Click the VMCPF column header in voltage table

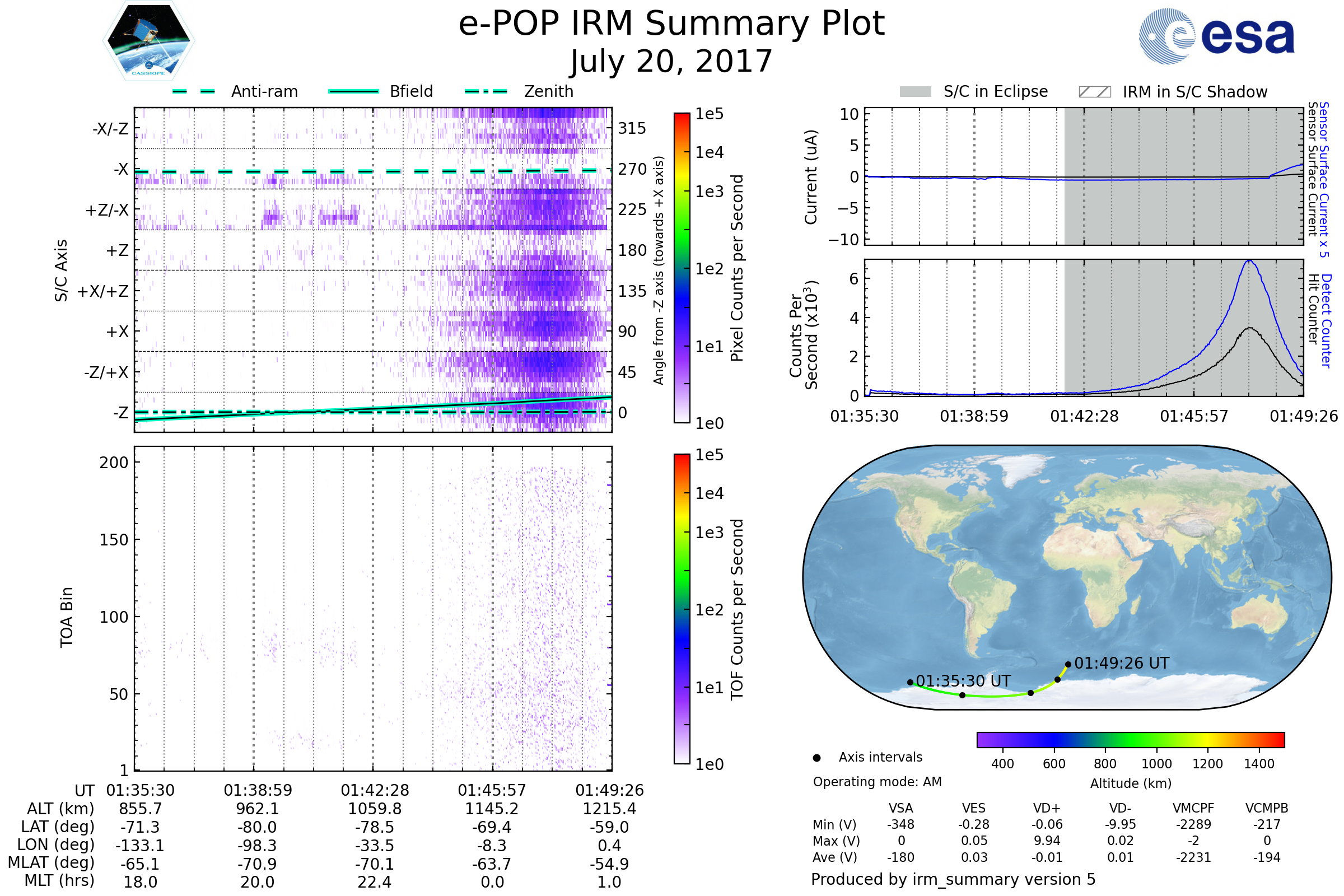point(1193,808)
